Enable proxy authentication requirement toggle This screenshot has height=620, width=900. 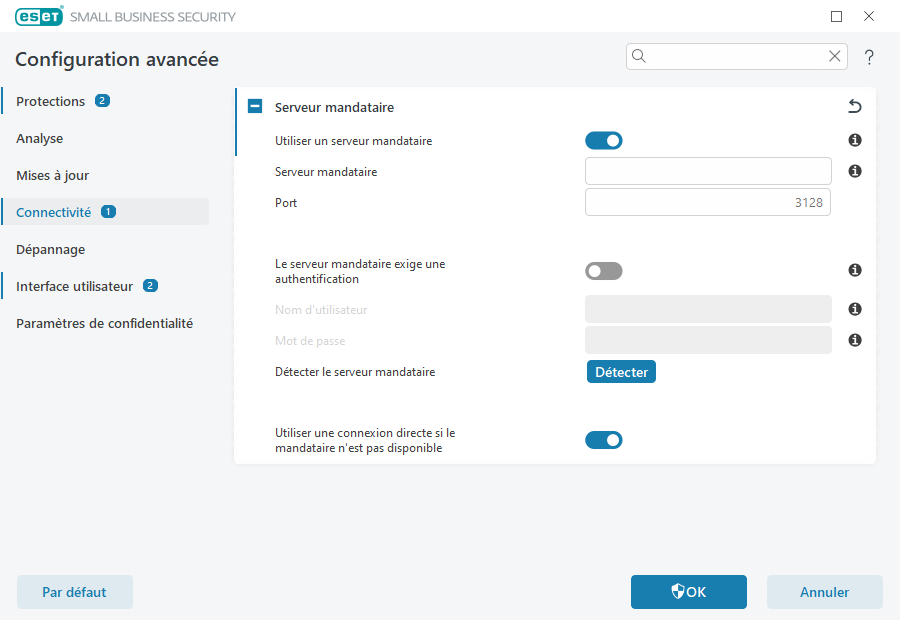click(604, 270)
